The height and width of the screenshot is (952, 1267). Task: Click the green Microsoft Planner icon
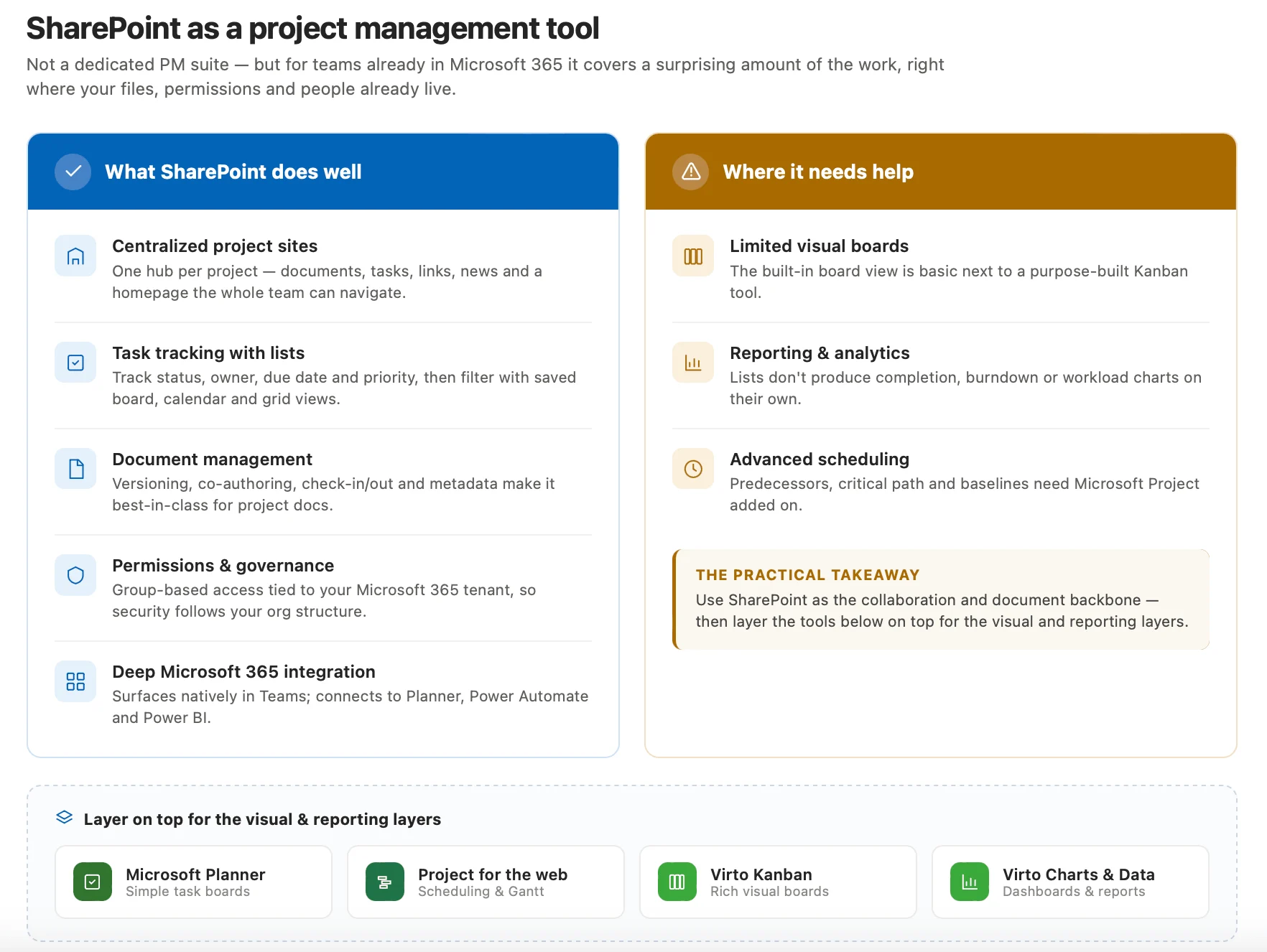pos(93,882)
